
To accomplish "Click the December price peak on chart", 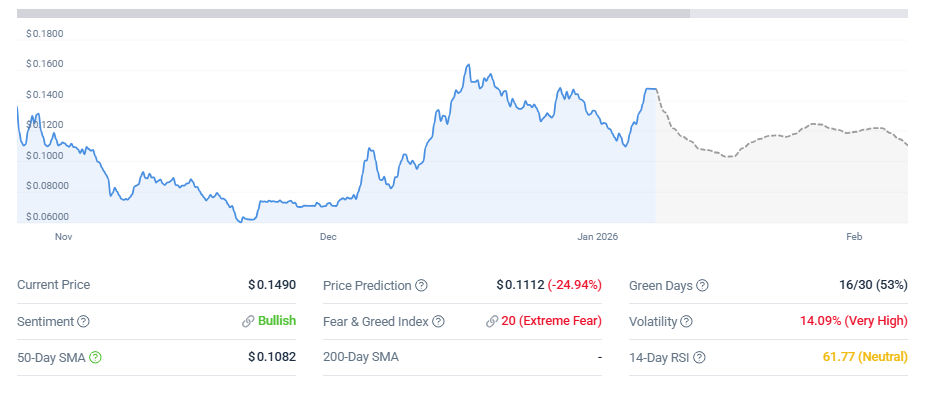I will click(468, 65).
